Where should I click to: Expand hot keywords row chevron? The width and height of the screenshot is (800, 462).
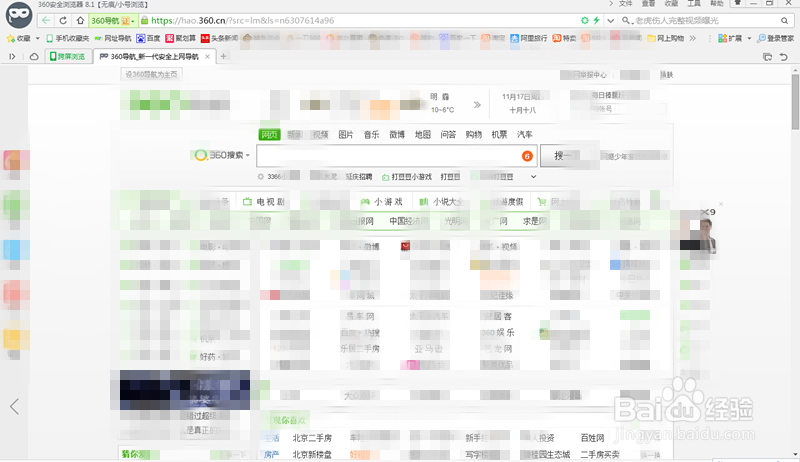[533, 176]
